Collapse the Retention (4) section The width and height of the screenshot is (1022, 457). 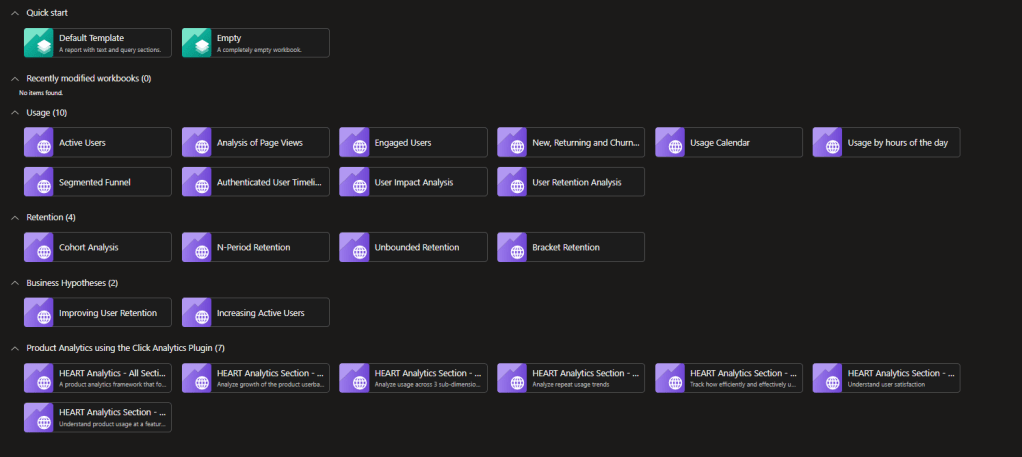14,217
